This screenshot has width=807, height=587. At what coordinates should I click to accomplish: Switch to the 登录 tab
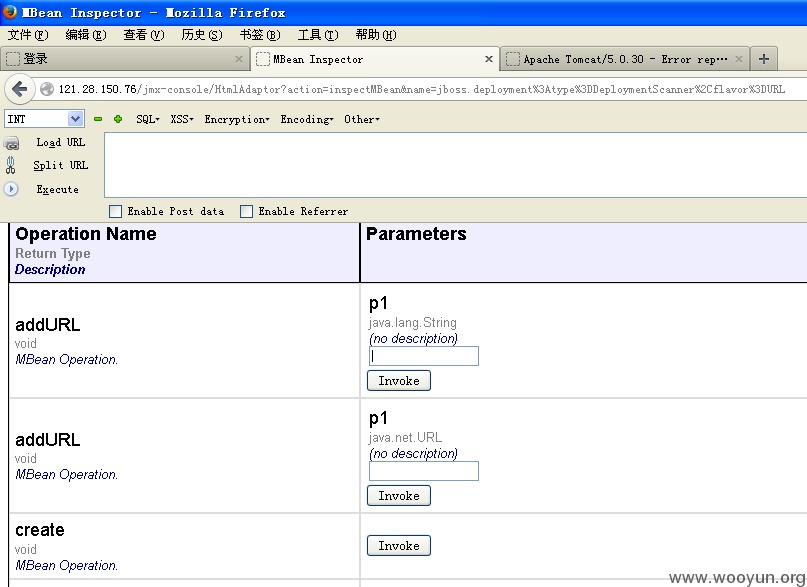click(x=125, y=59)
